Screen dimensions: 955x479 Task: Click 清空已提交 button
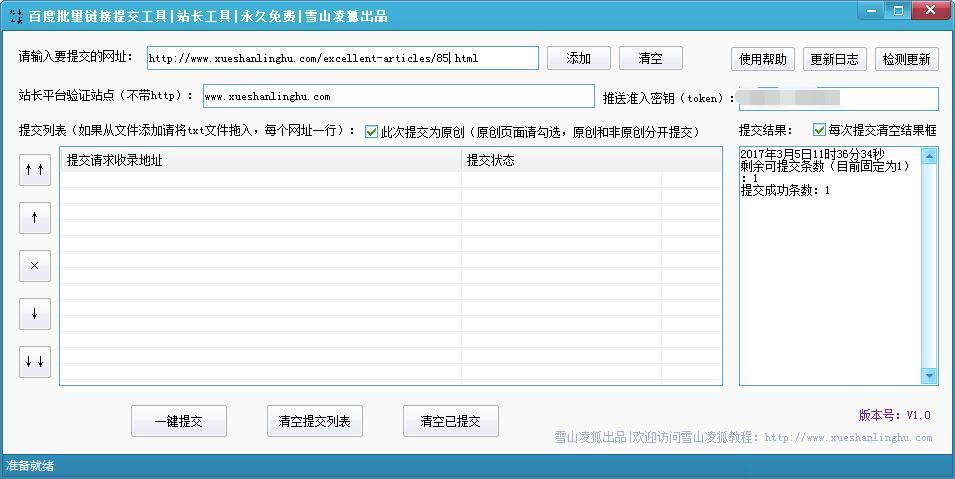(451, 421)
